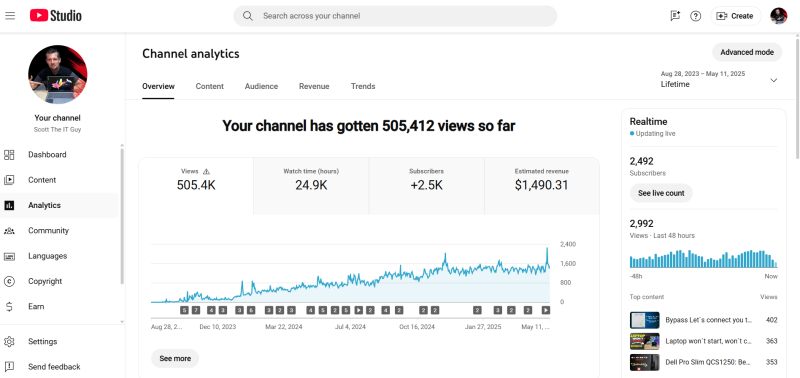Open Content section icon in sidebar
800x378 pixels.
[x=9, y=180]
